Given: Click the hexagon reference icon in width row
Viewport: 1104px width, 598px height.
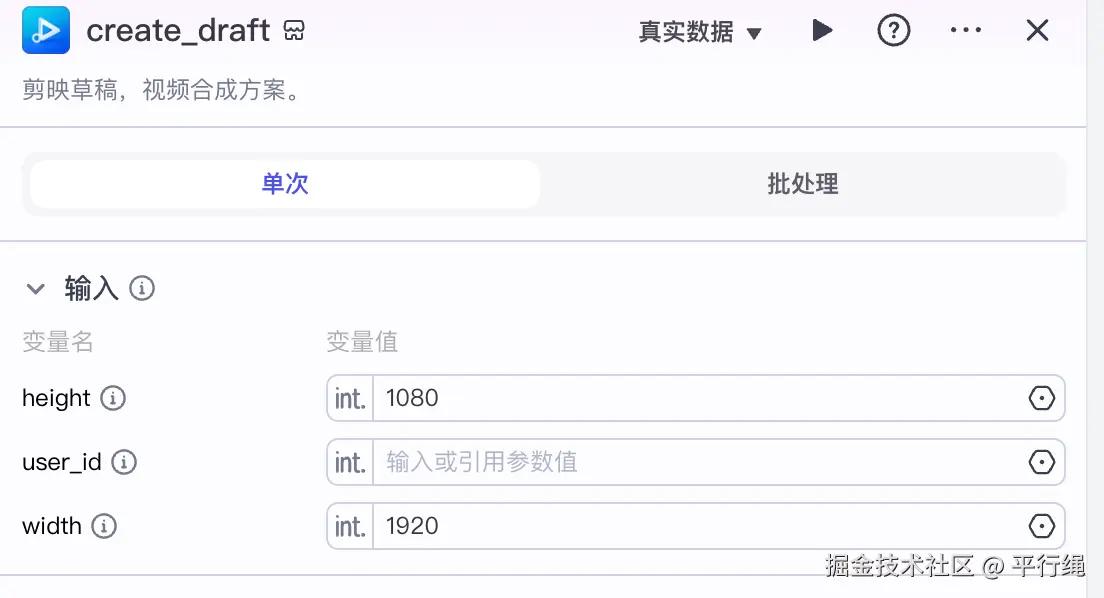Looking at the screenshot, I should click(1041, 526).
